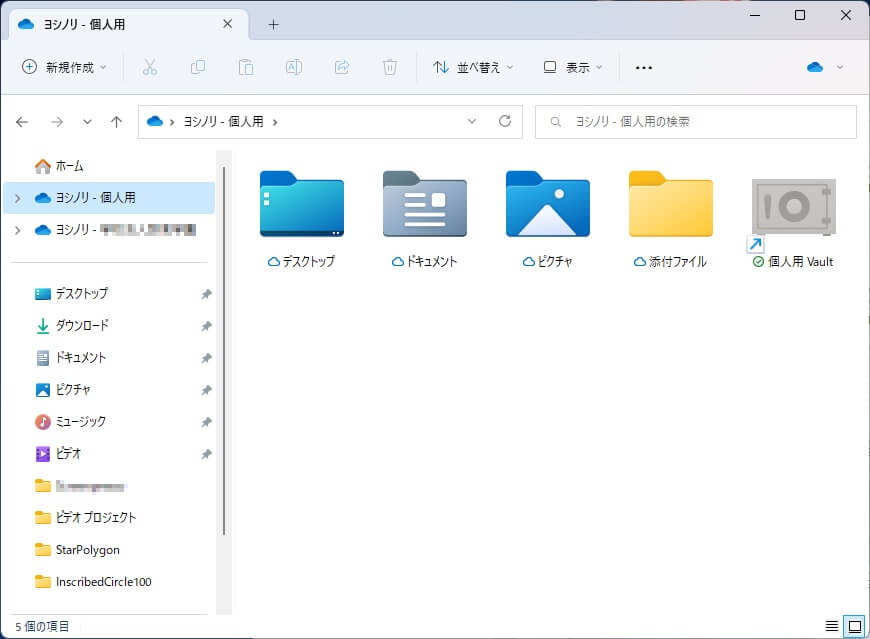Open recent locations dropdown chevron

click(87, 121)
